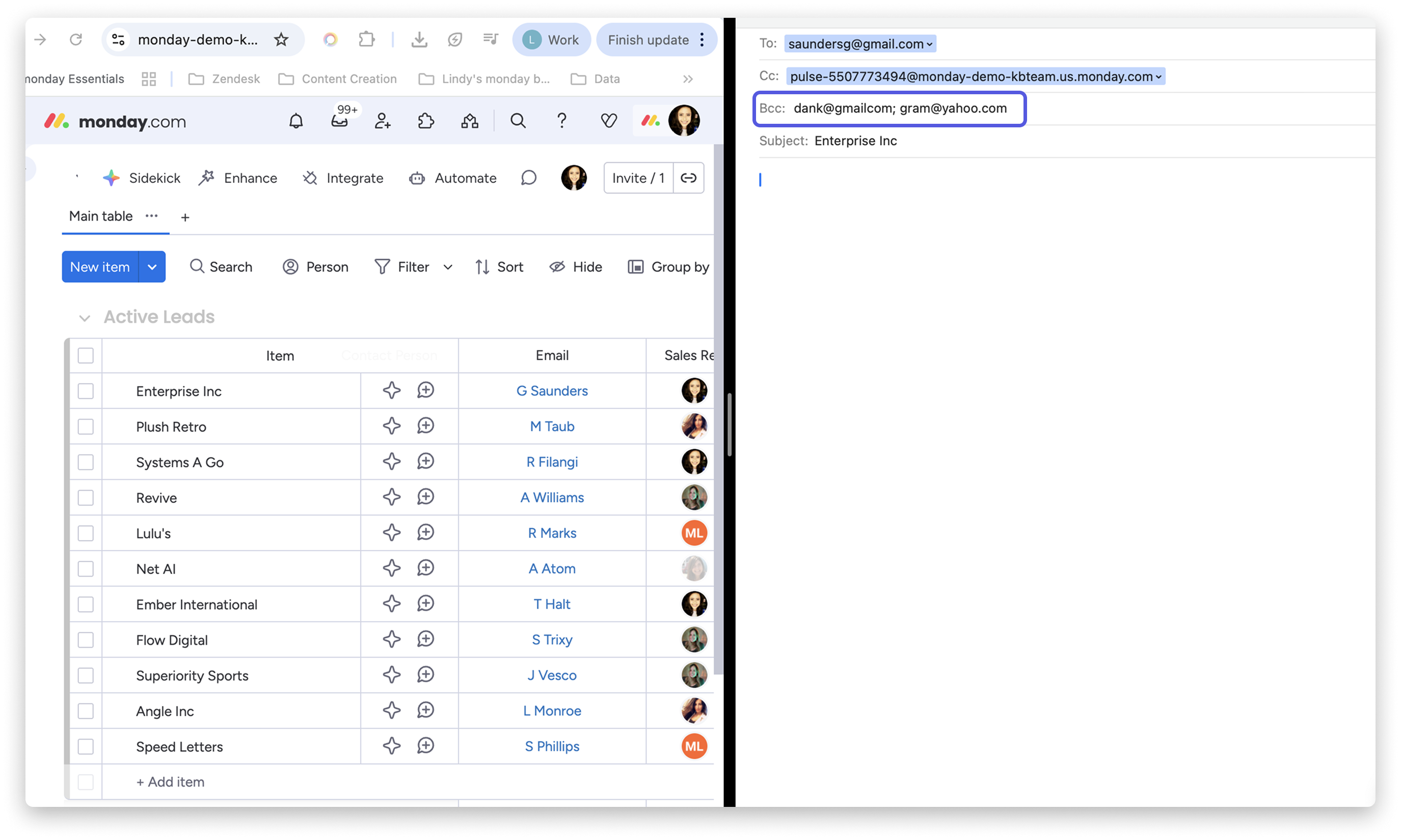Screen dimensions: 1401x840
Task: Open the notifications bell
Action: [296, 121]
